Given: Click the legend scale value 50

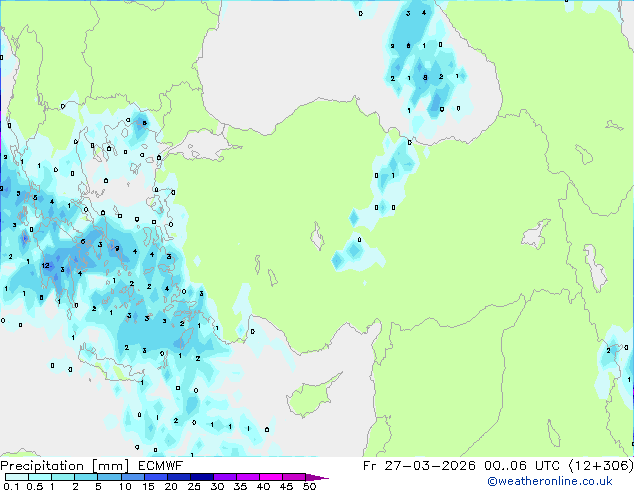Looking at the screenshot, I should click(309, 486).
